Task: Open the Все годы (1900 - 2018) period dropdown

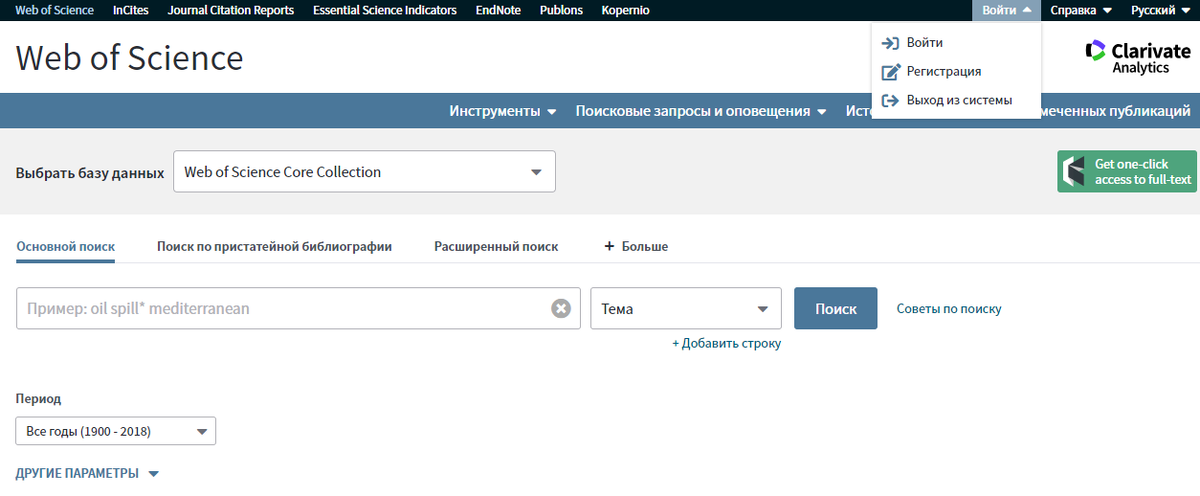Action: tap(116, 431)
